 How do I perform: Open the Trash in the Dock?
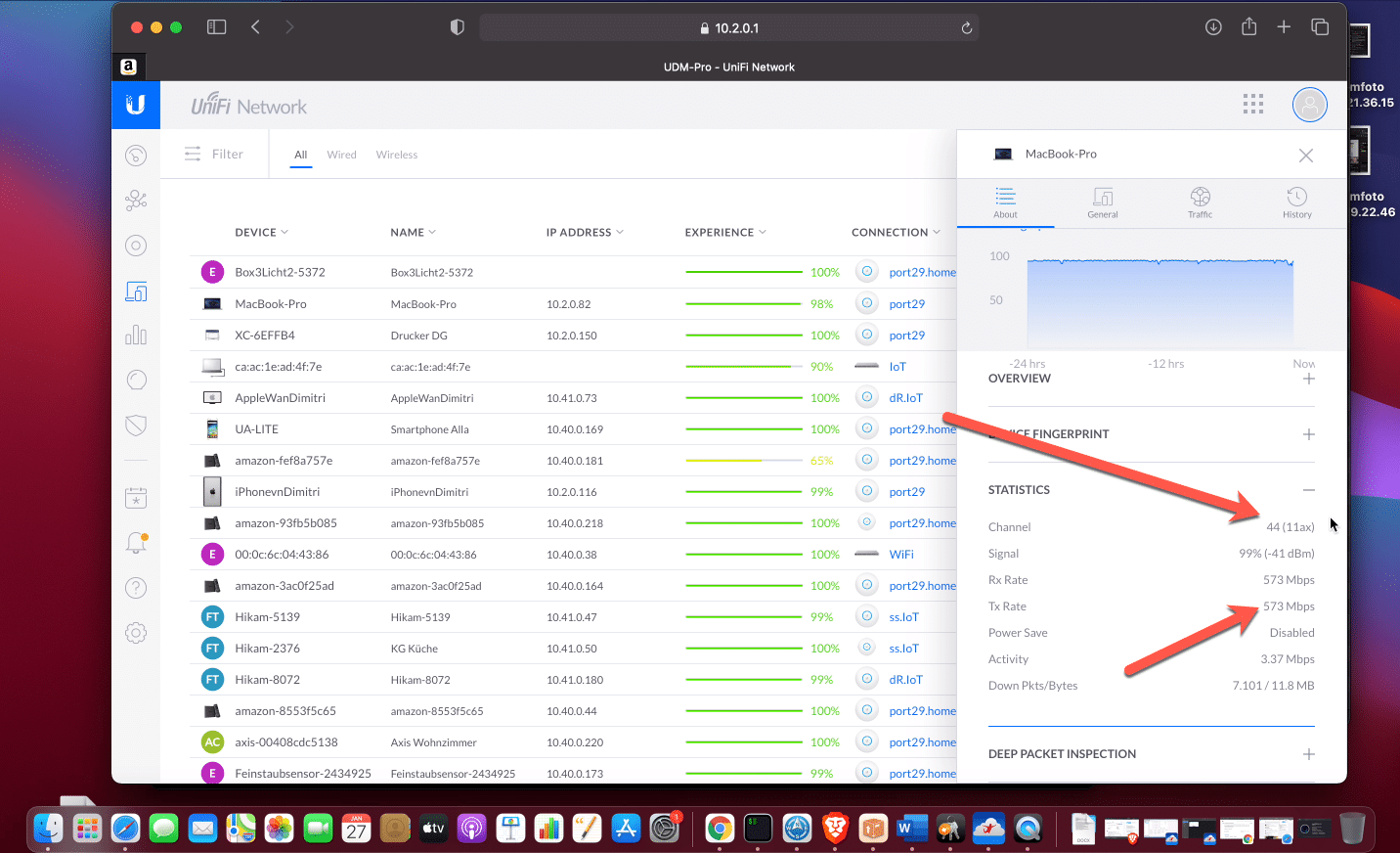tap(1352, 829)
